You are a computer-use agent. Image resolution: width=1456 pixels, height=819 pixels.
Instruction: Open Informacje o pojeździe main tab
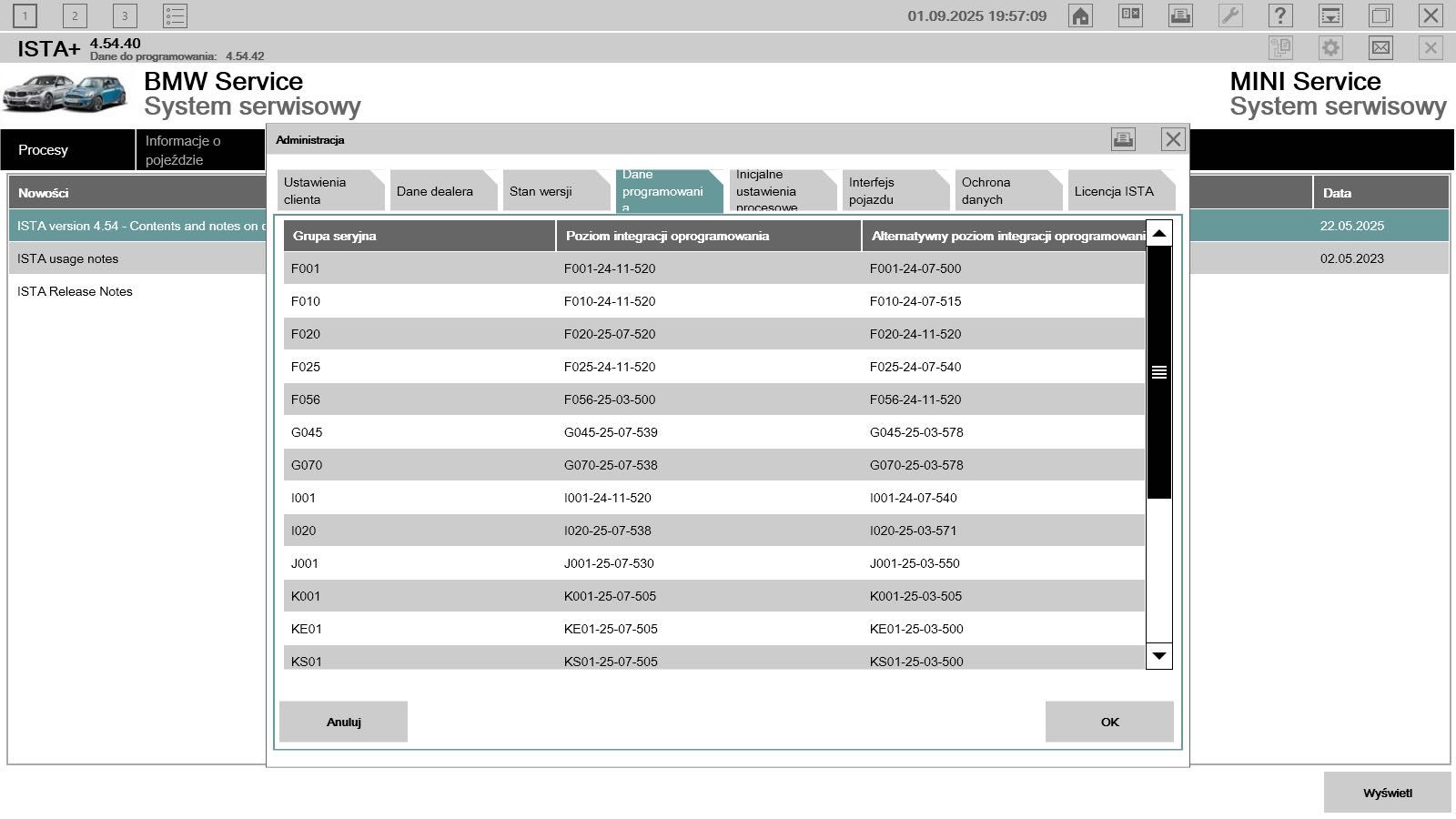[x=200, y=150]
